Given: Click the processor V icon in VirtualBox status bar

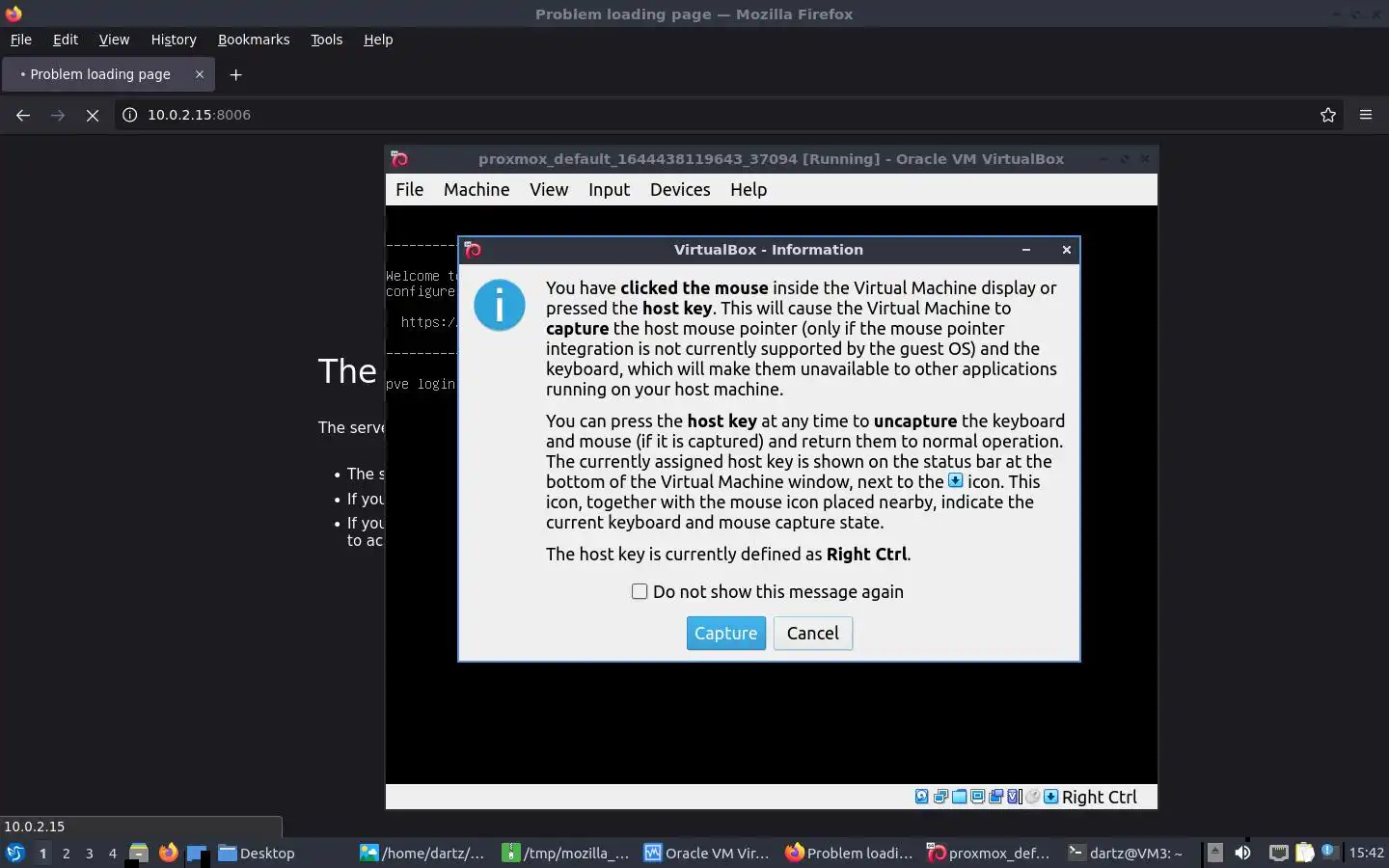Looking at the screenshot, I should coord(1014,797).
